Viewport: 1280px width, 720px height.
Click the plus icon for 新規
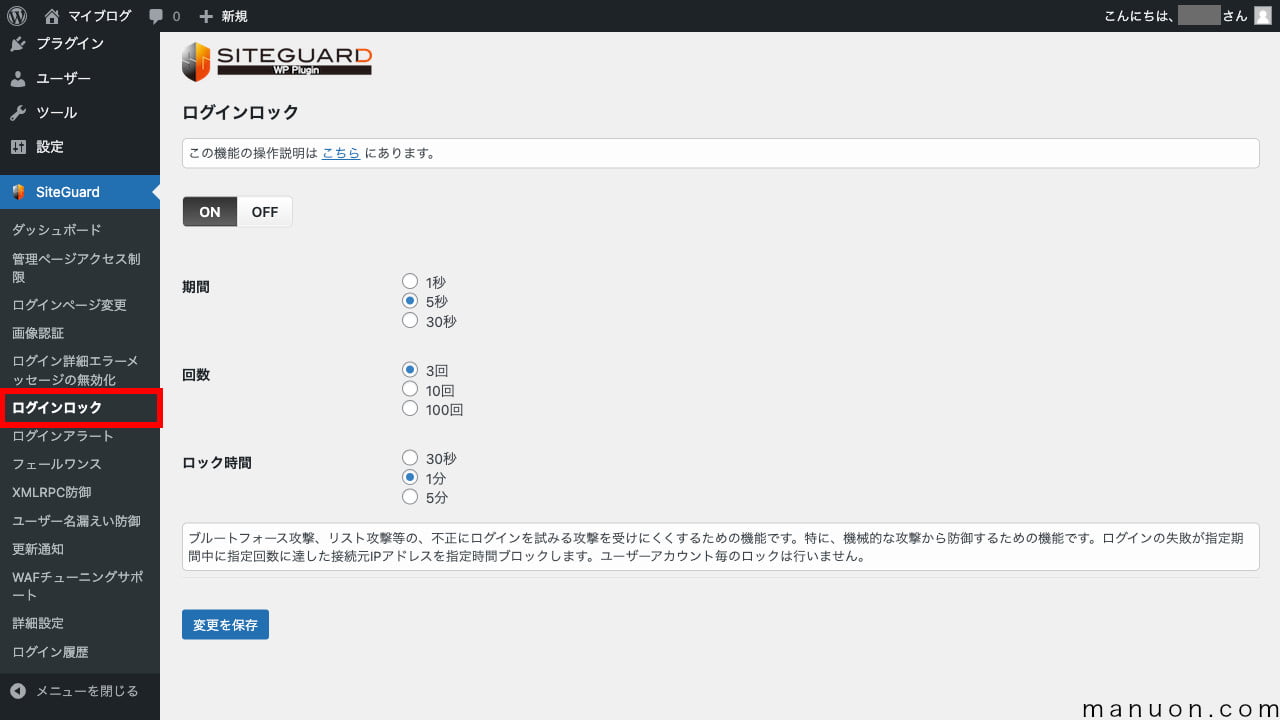point(206,16)
